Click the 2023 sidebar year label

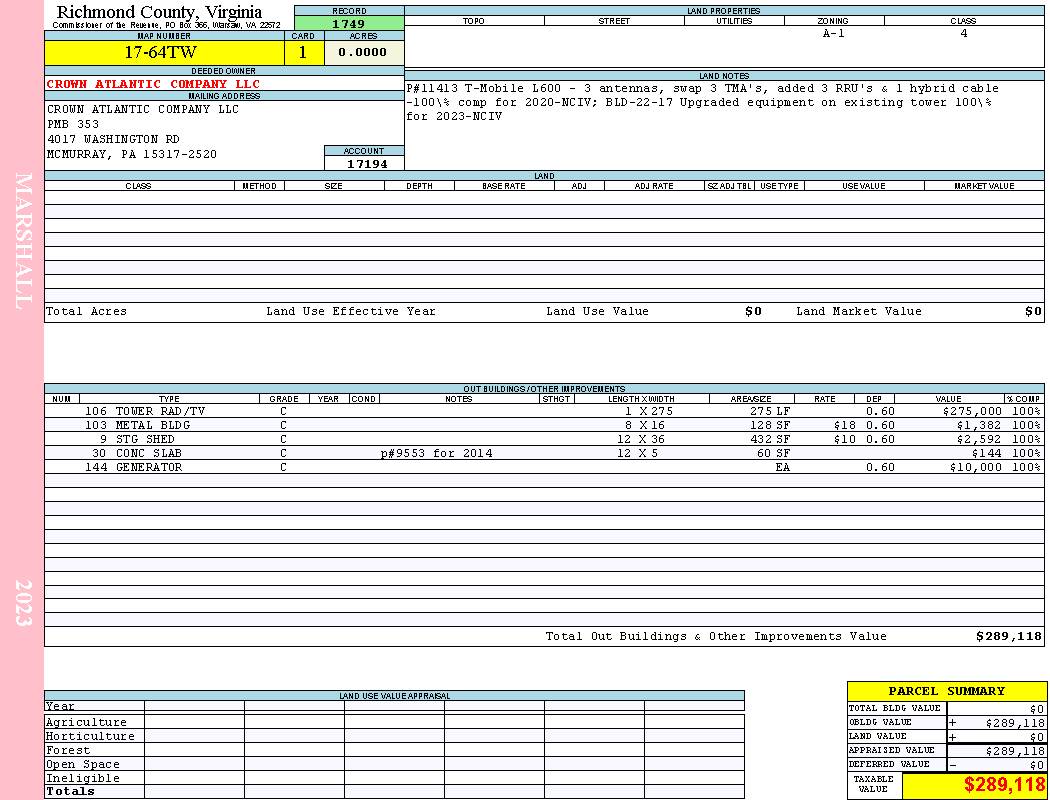click(23, 603)
